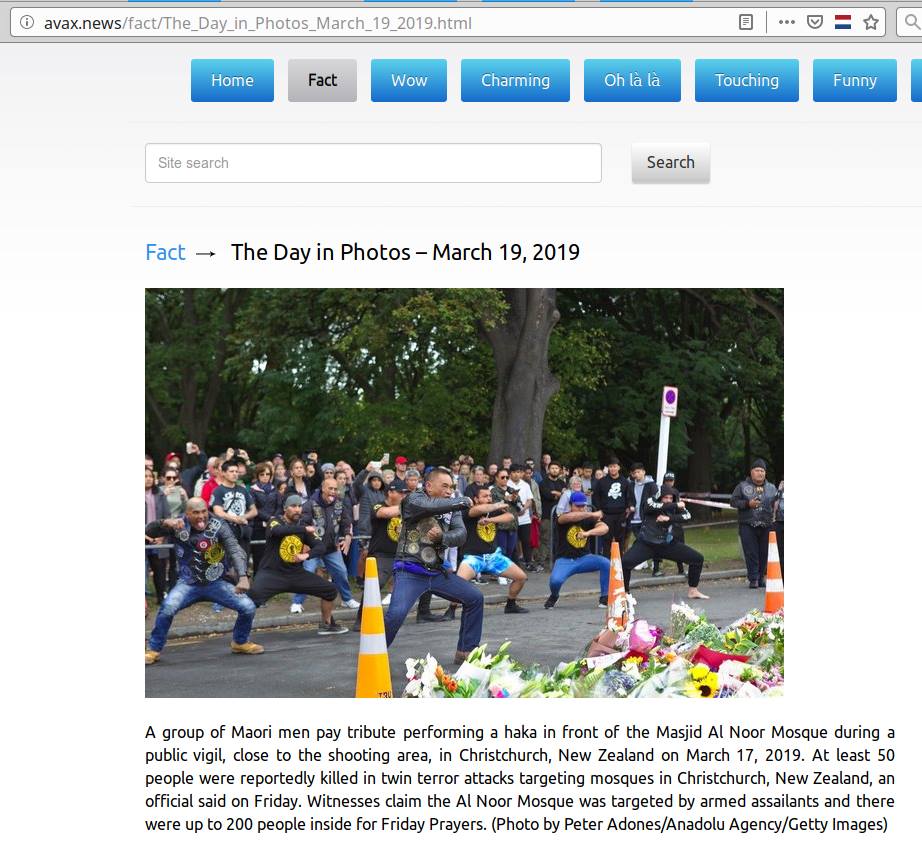
Task: Click the site information icon in address bar
Action: pyautogui.click(x=27, y=23)
